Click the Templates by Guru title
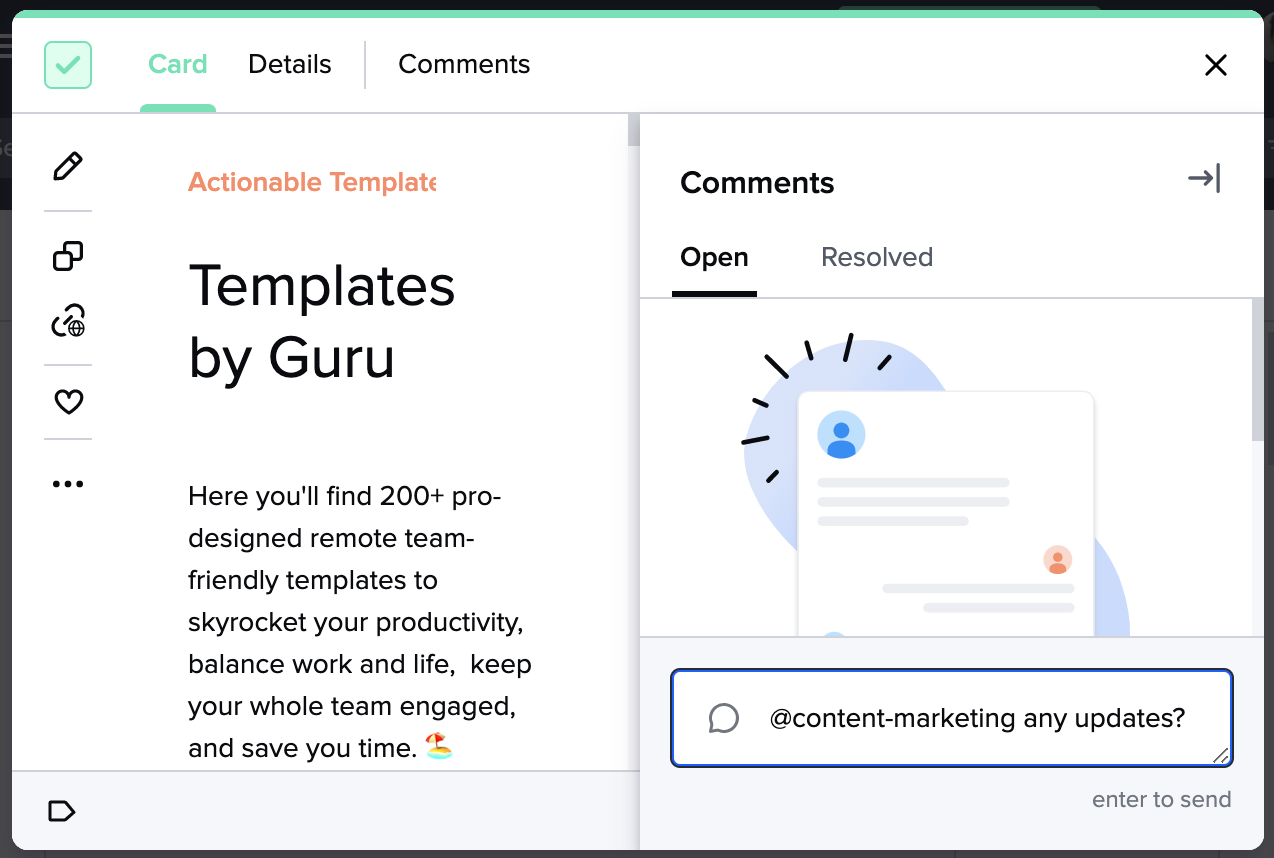 pos(322,321)
